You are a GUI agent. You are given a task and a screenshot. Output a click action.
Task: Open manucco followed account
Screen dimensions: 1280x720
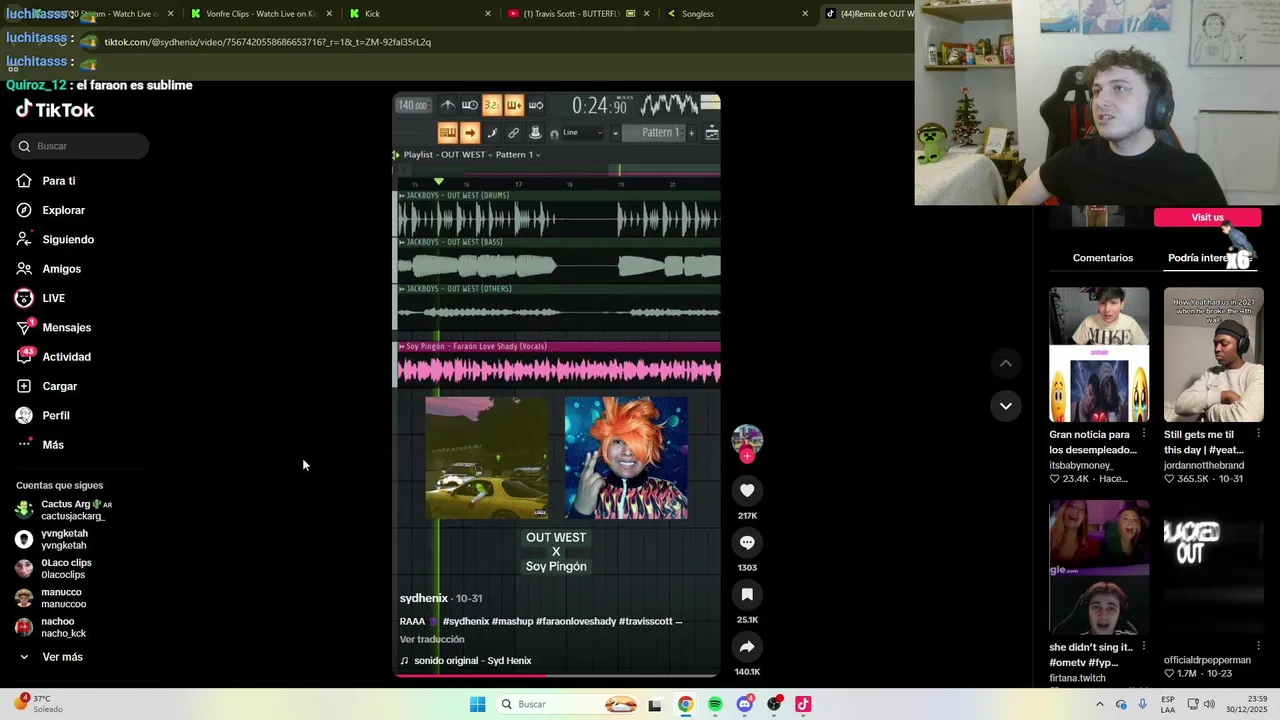tap(52, 598)
